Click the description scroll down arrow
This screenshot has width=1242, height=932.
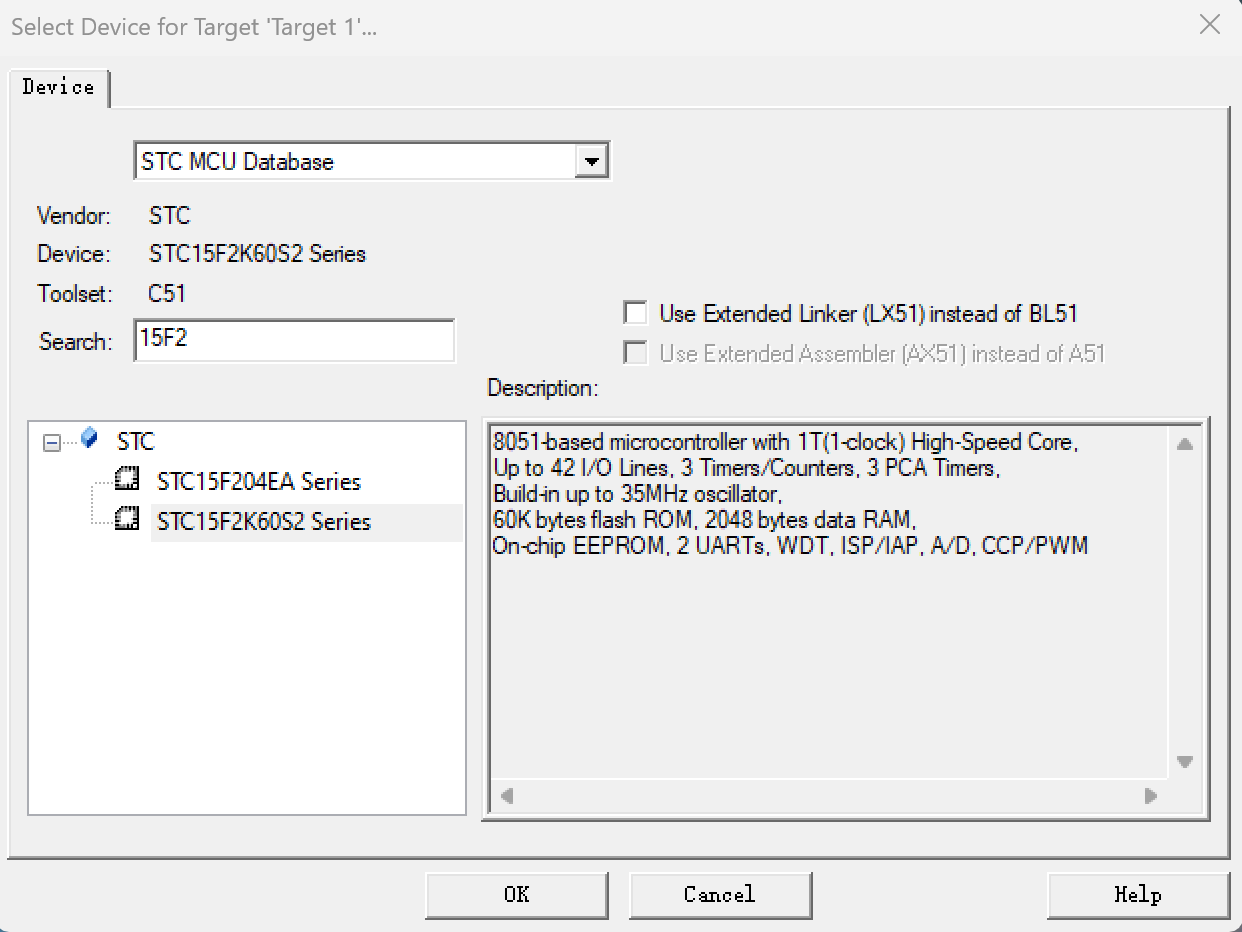1185,762
